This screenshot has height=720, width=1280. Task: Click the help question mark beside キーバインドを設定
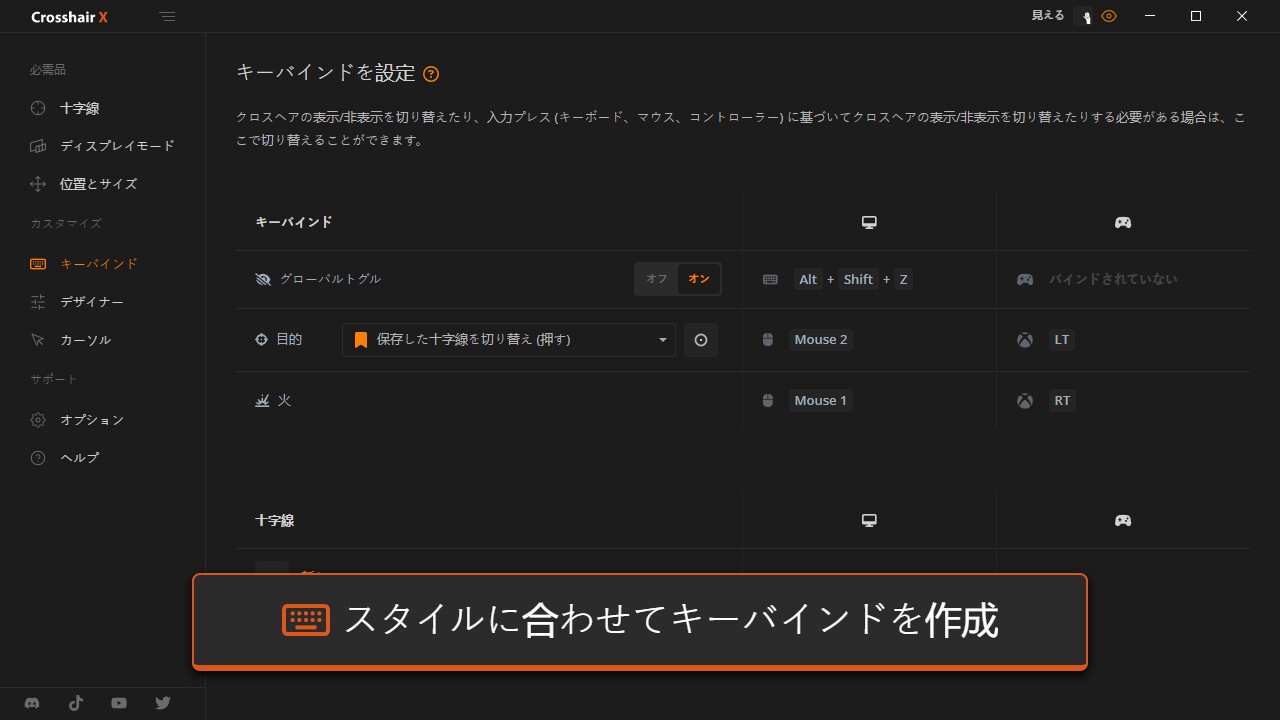point(431,74)
